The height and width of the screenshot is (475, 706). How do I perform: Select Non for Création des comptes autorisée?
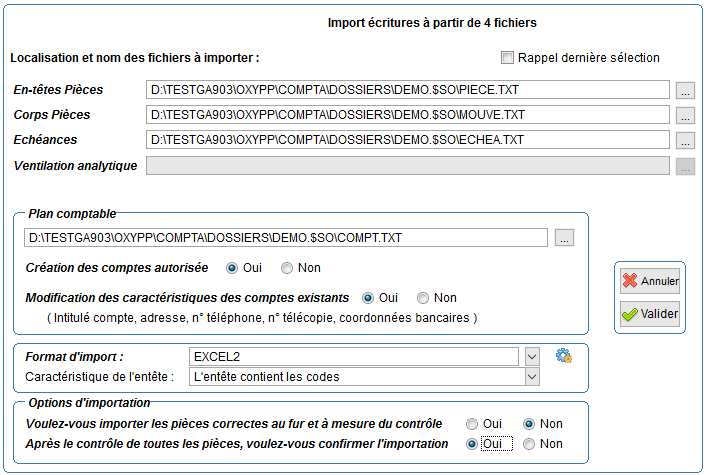(286, 268)
